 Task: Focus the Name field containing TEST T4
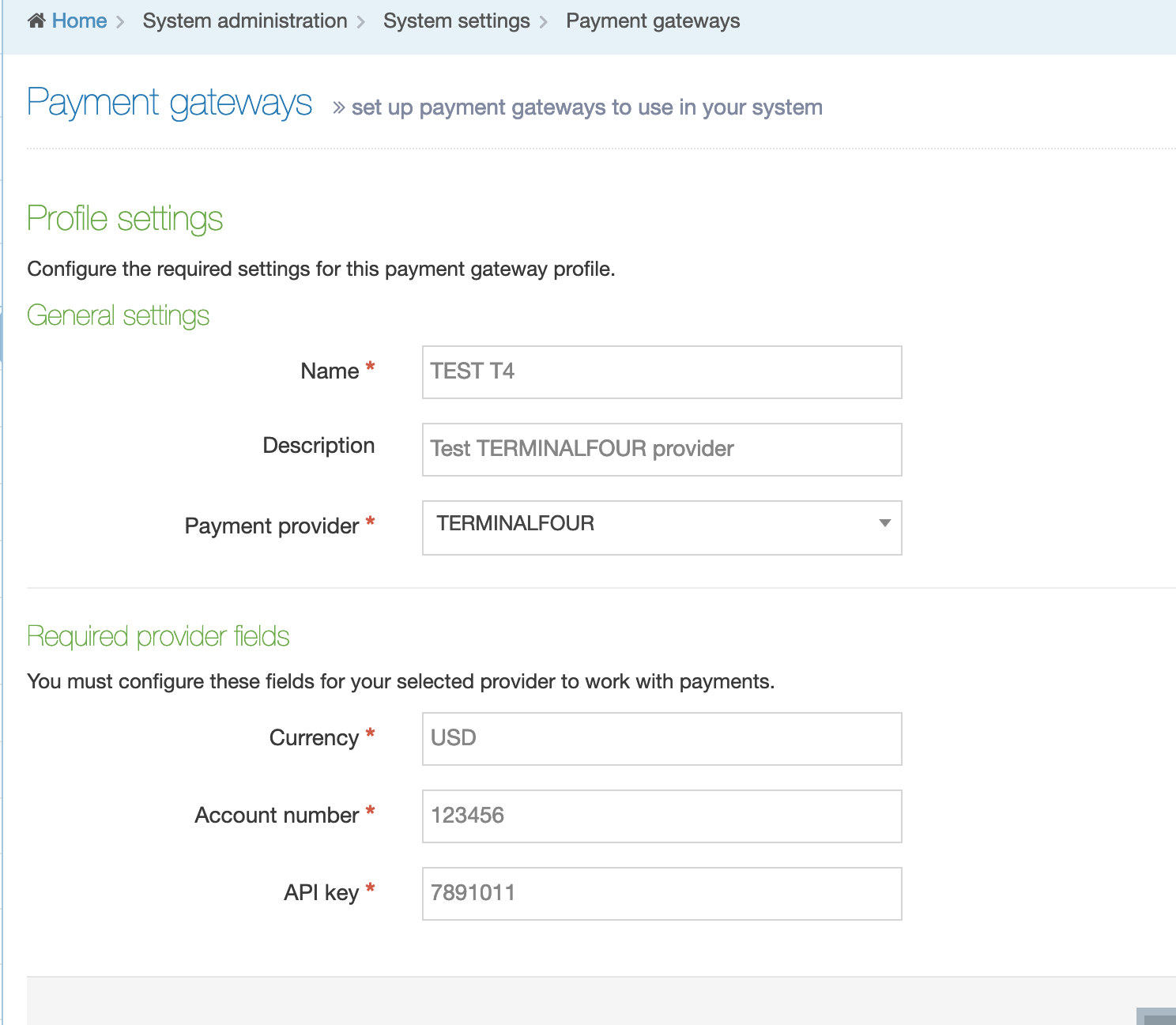point(661,371)
